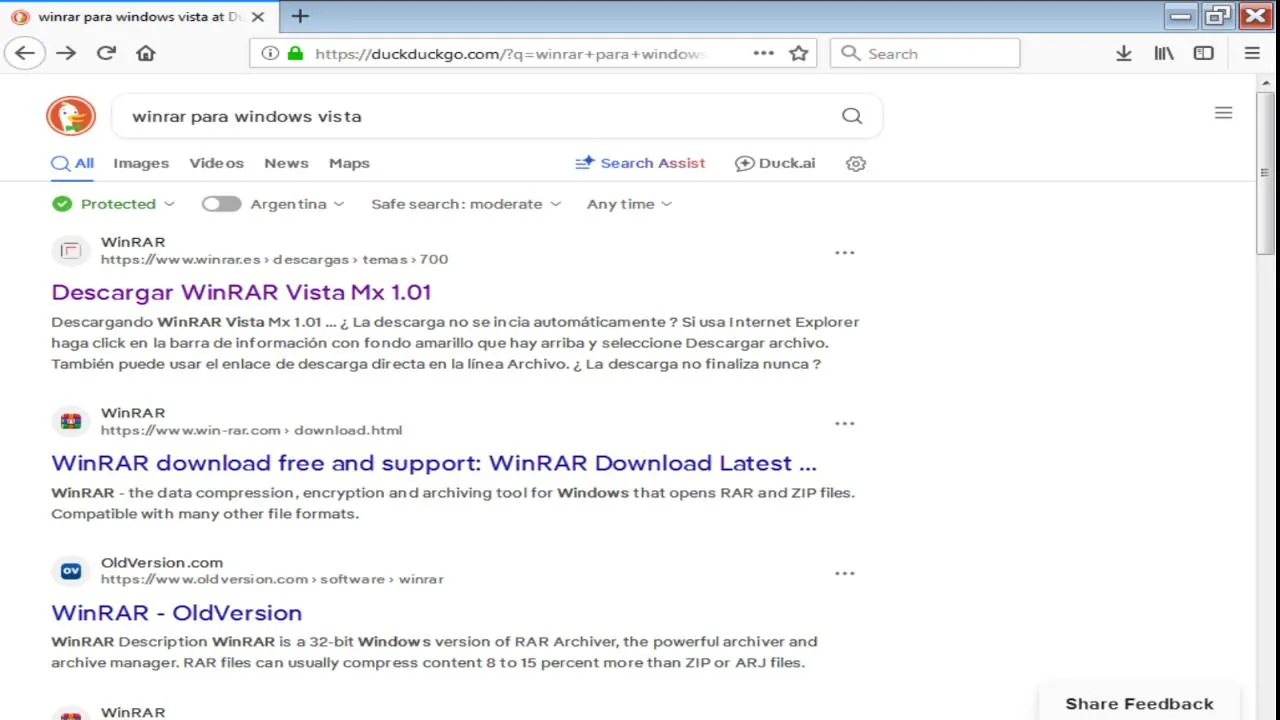Open the Argentina region dropdown
This screenshot has width=1280, height=720.
click(x=297, y=204)
